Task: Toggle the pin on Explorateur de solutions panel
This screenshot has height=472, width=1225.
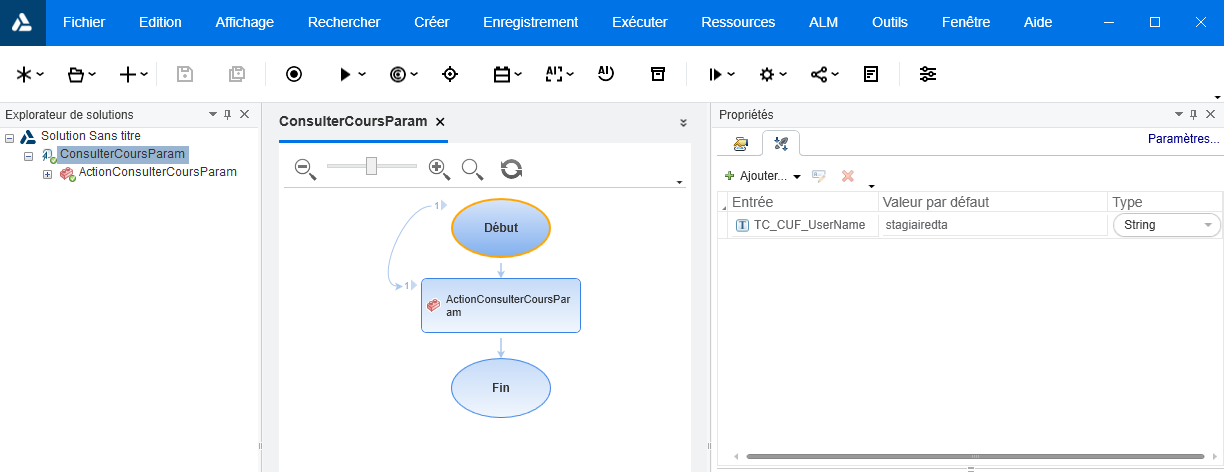Action: pyautogui.click(x=228, y=115)
